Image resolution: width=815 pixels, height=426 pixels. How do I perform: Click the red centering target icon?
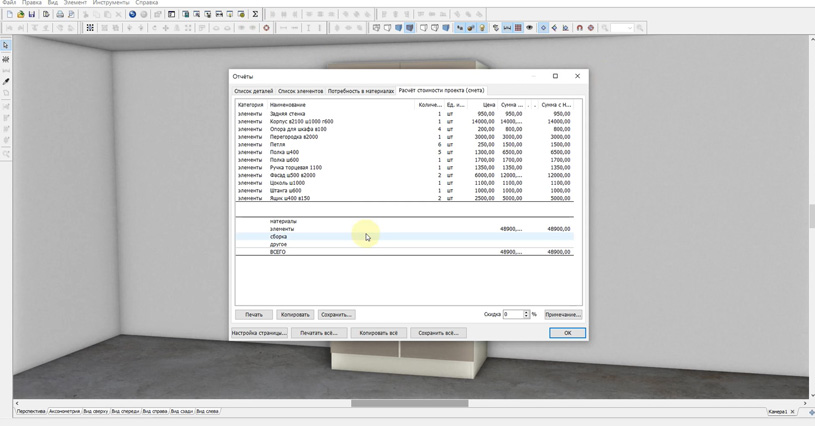click(x=266, y=28)
